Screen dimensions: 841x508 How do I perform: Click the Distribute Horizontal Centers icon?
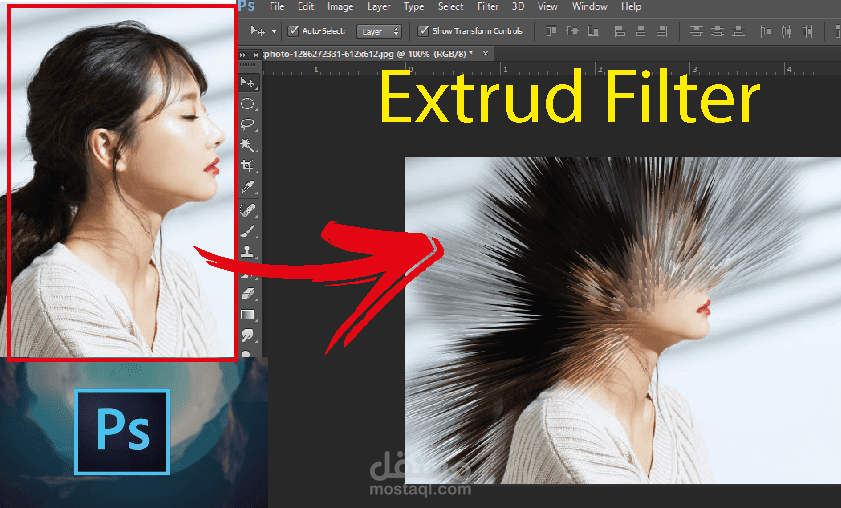pyautogui.click(x=787, y=32)
